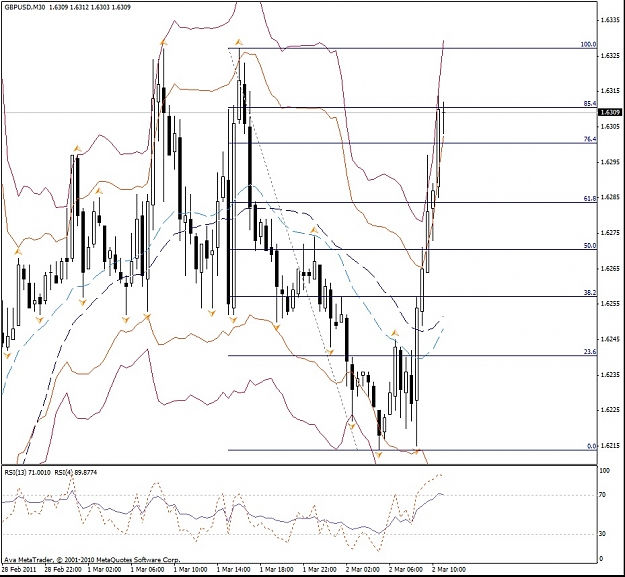Click the 1.6265 price axis value
This screenshot has width=625, height=577.
610,268
